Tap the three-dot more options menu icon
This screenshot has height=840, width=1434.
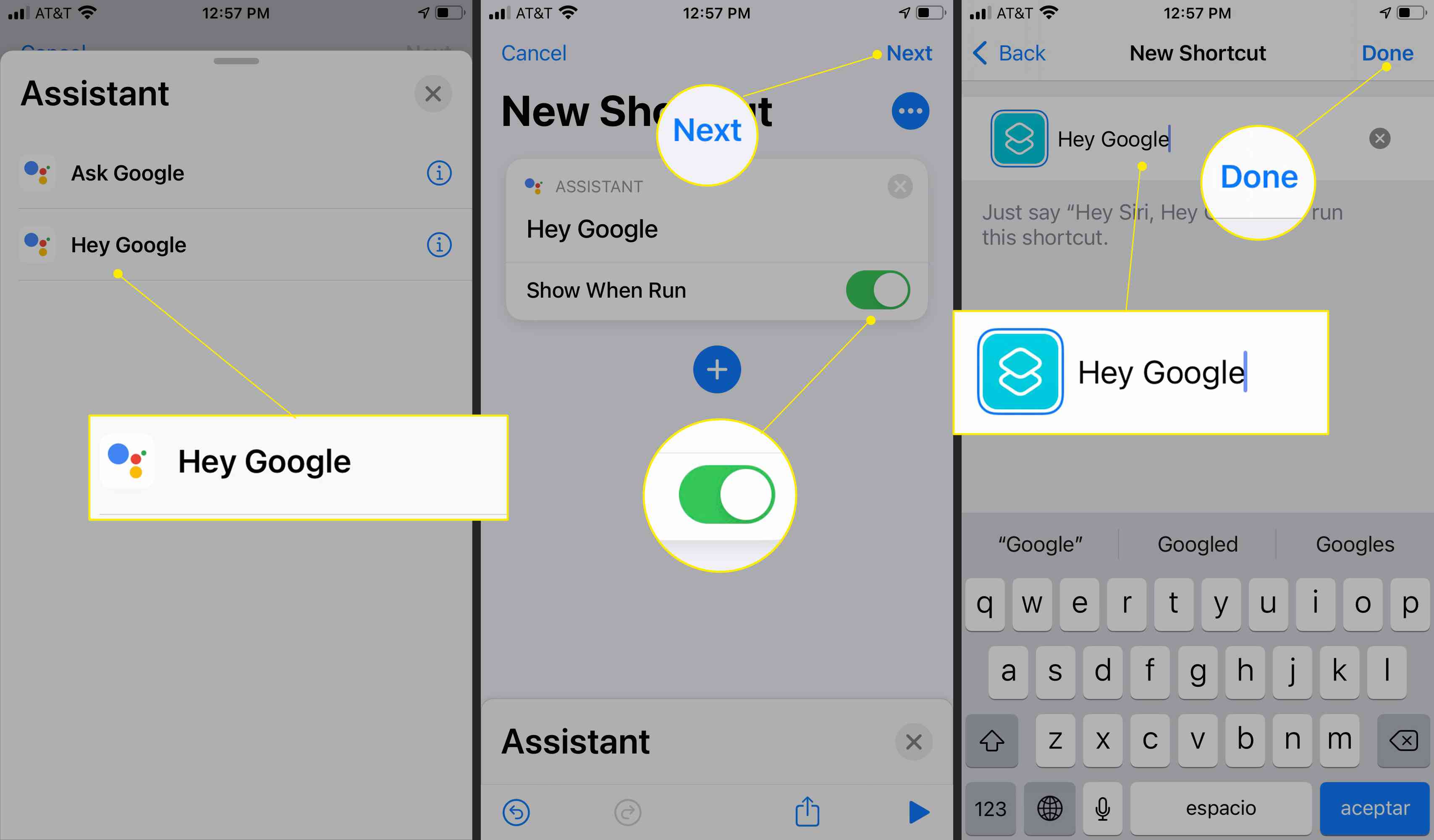[910, 110]
